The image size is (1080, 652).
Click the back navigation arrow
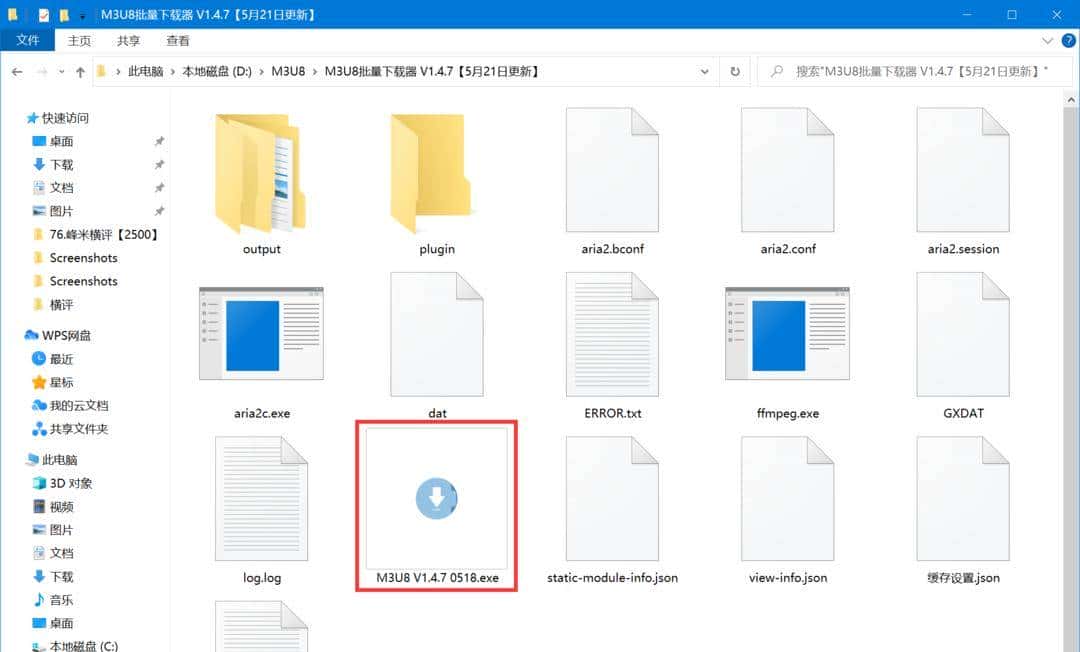click(17, 72)
